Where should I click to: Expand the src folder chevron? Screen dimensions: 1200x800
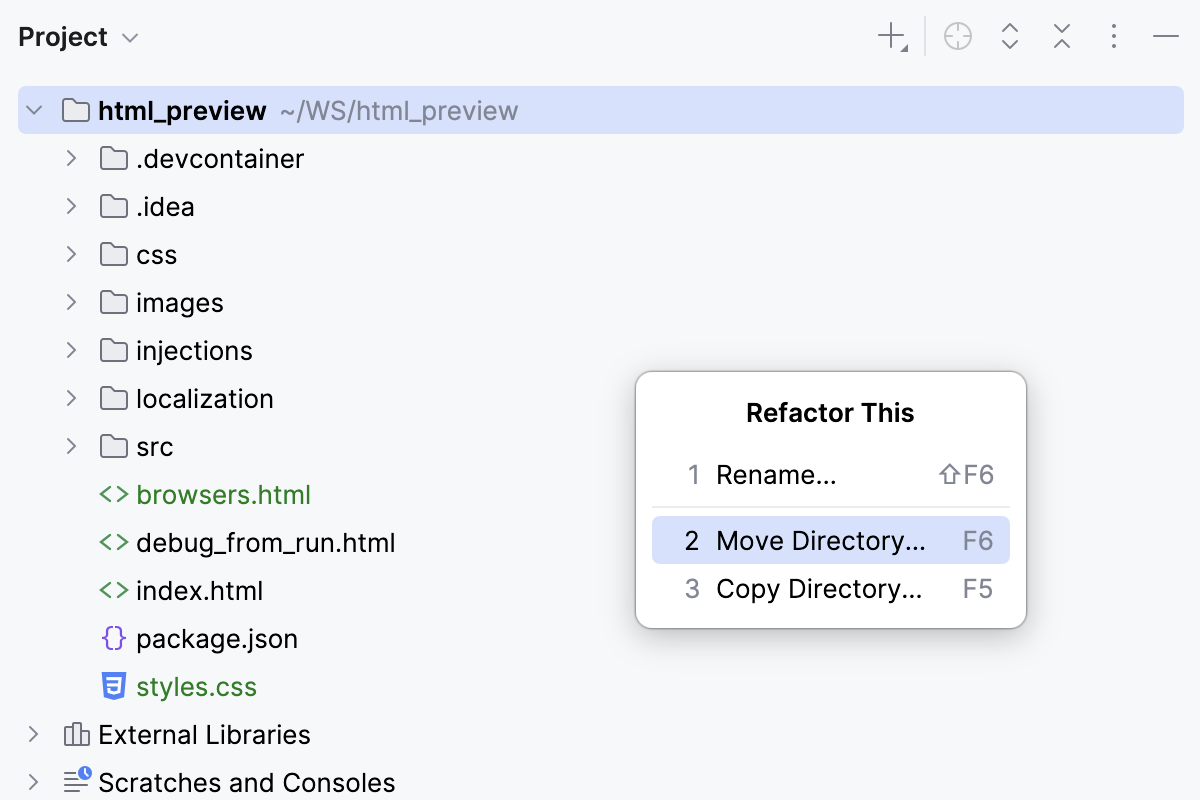(71, 446)
